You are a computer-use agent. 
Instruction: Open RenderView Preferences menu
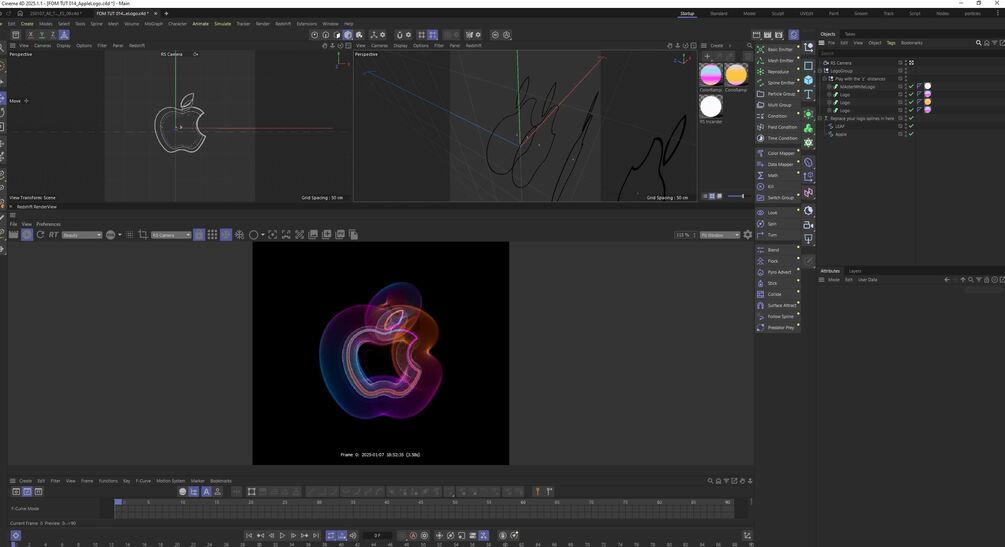point(48,224)
